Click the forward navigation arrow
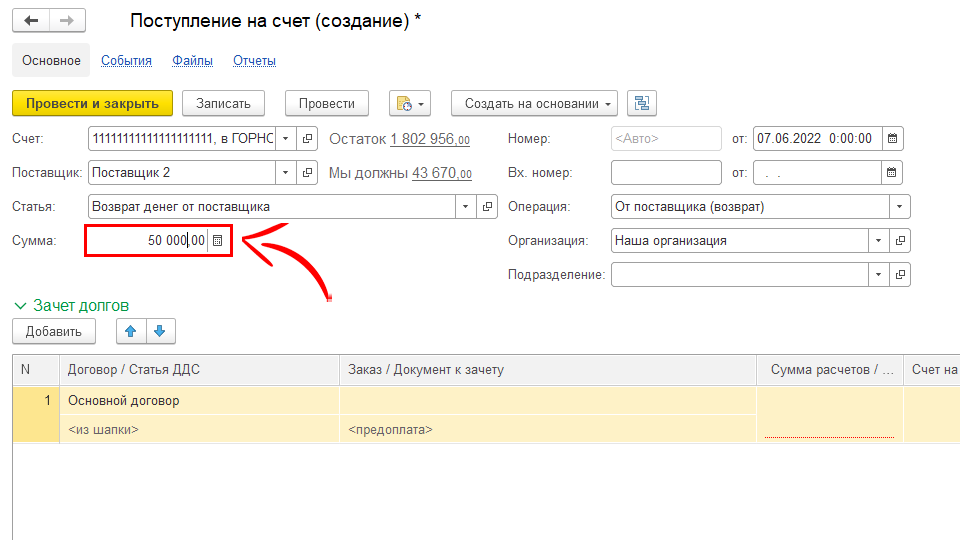The height and width of the screenshot is (540, 960). click(66, 21)
